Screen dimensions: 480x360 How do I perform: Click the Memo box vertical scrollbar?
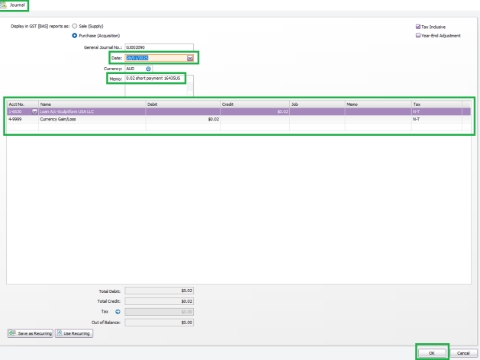(x=190, y=86)
